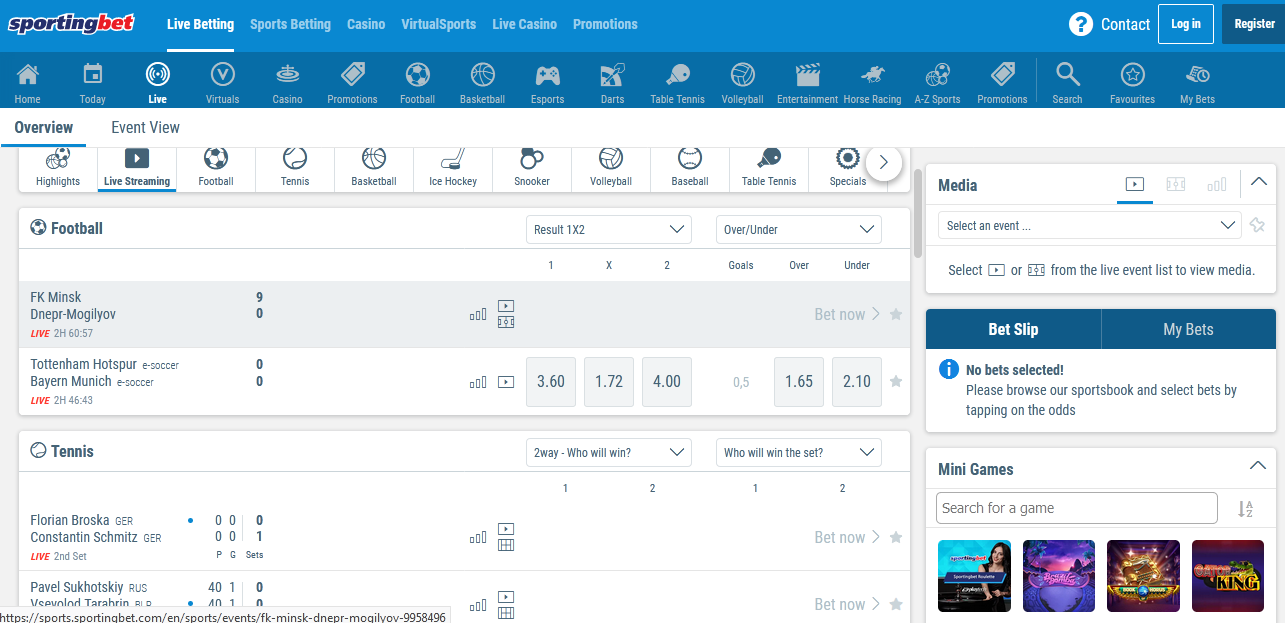Filter live events by Ice Hockey
The image size is (1285, 623).
[453, 168]
